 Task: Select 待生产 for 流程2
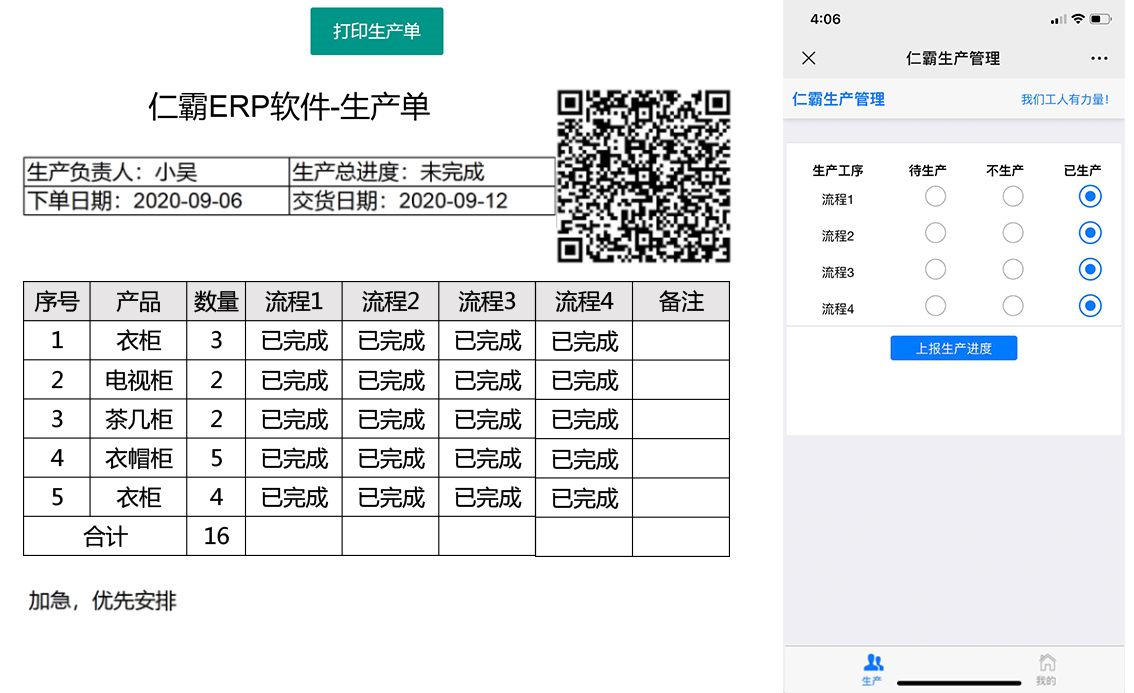coord(935,233)
